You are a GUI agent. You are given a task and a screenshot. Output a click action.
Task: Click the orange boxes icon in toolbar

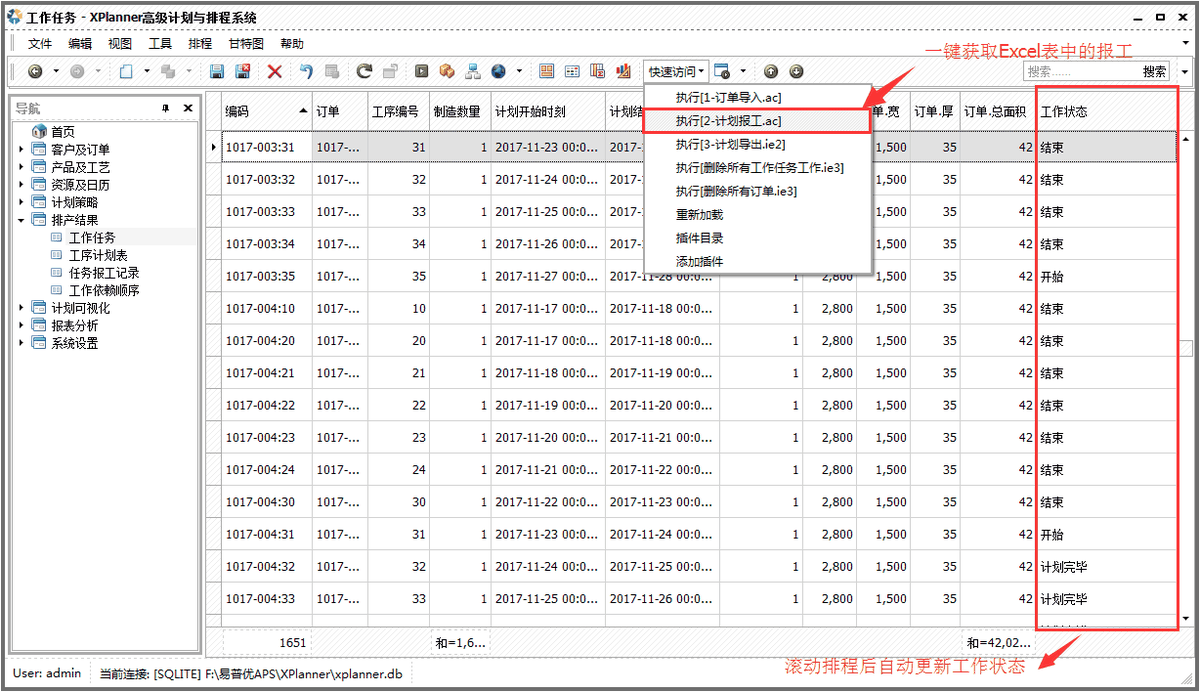[447, 71]
